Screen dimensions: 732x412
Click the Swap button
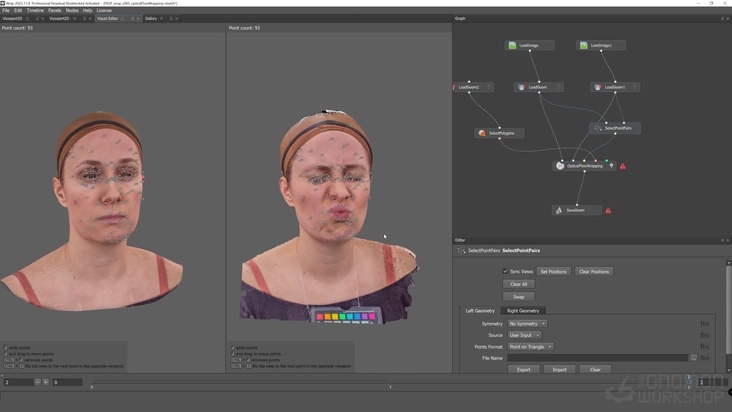518,297
